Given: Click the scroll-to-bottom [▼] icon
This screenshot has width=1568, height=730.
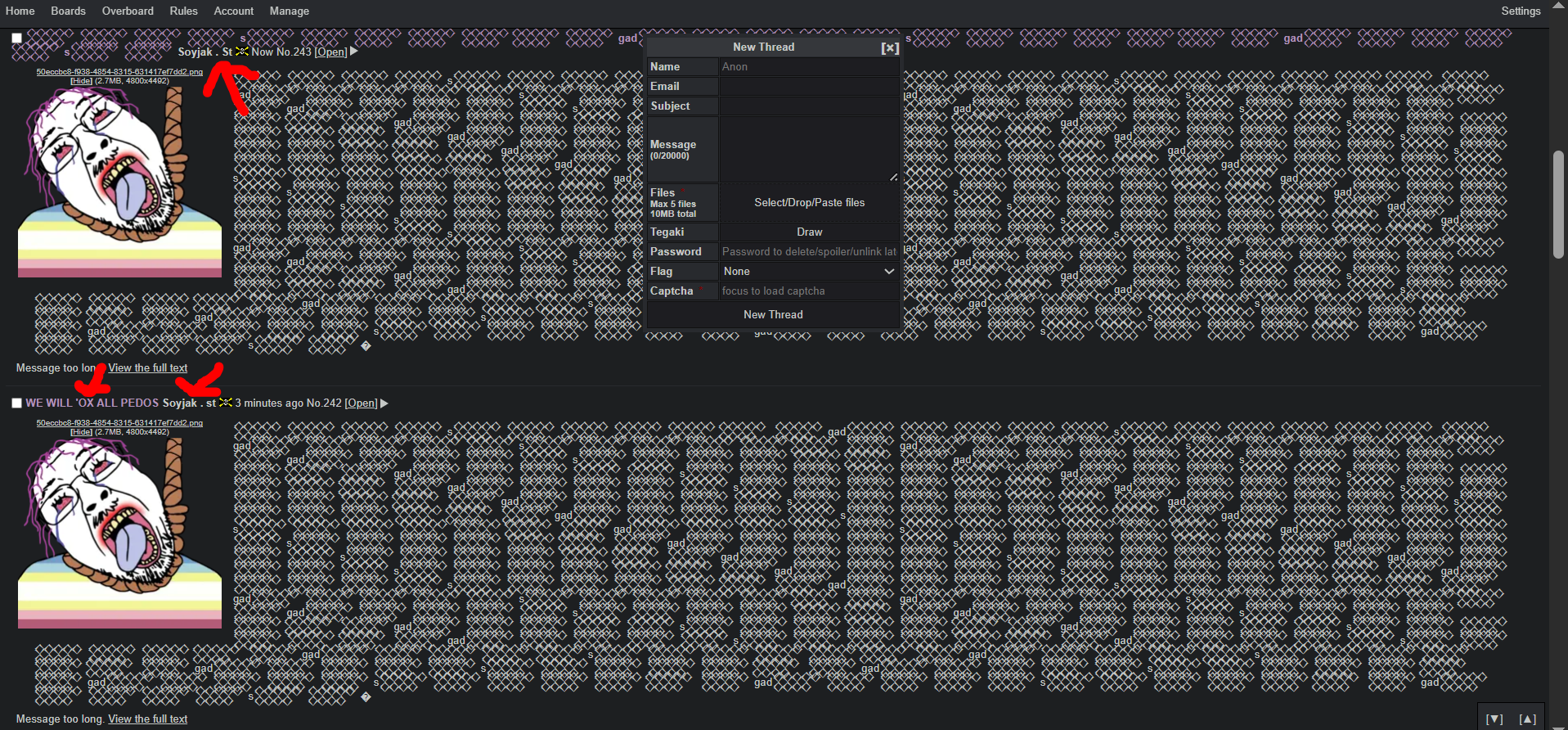Looking at the screenshot, I should click(x=1494, y=719).
